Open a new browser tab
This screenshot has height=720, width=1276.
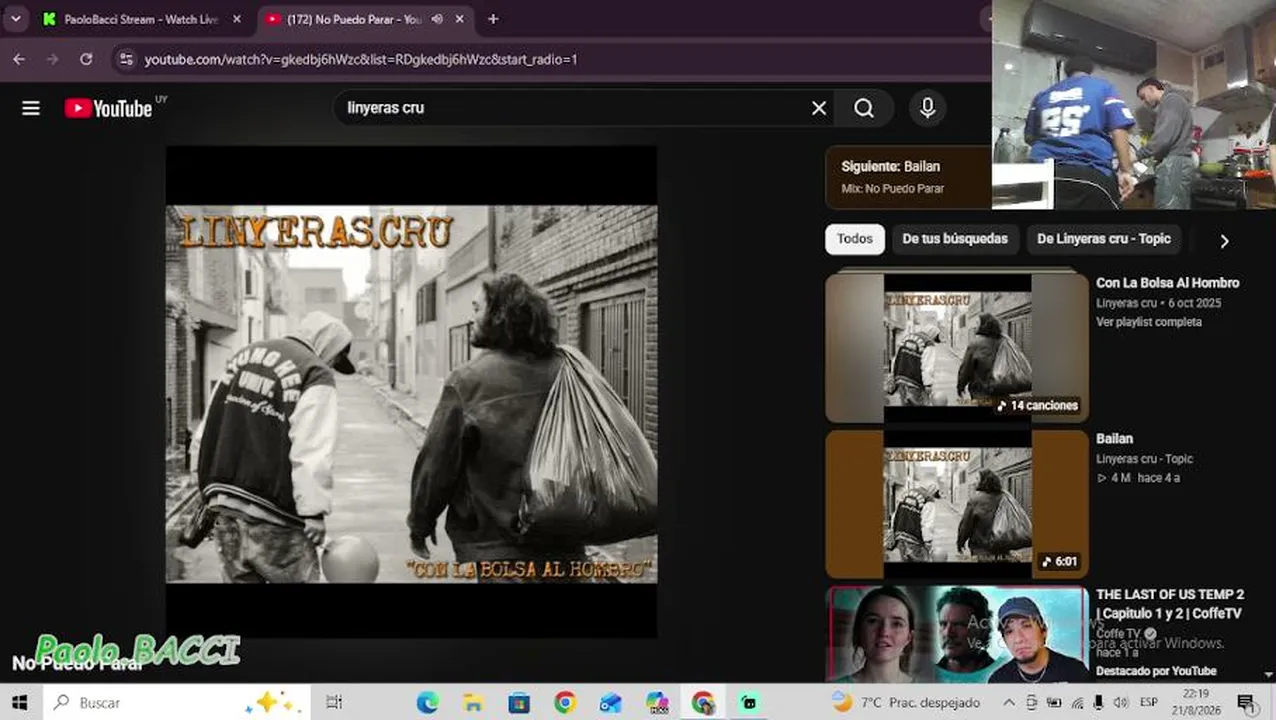tap(493, 19)
